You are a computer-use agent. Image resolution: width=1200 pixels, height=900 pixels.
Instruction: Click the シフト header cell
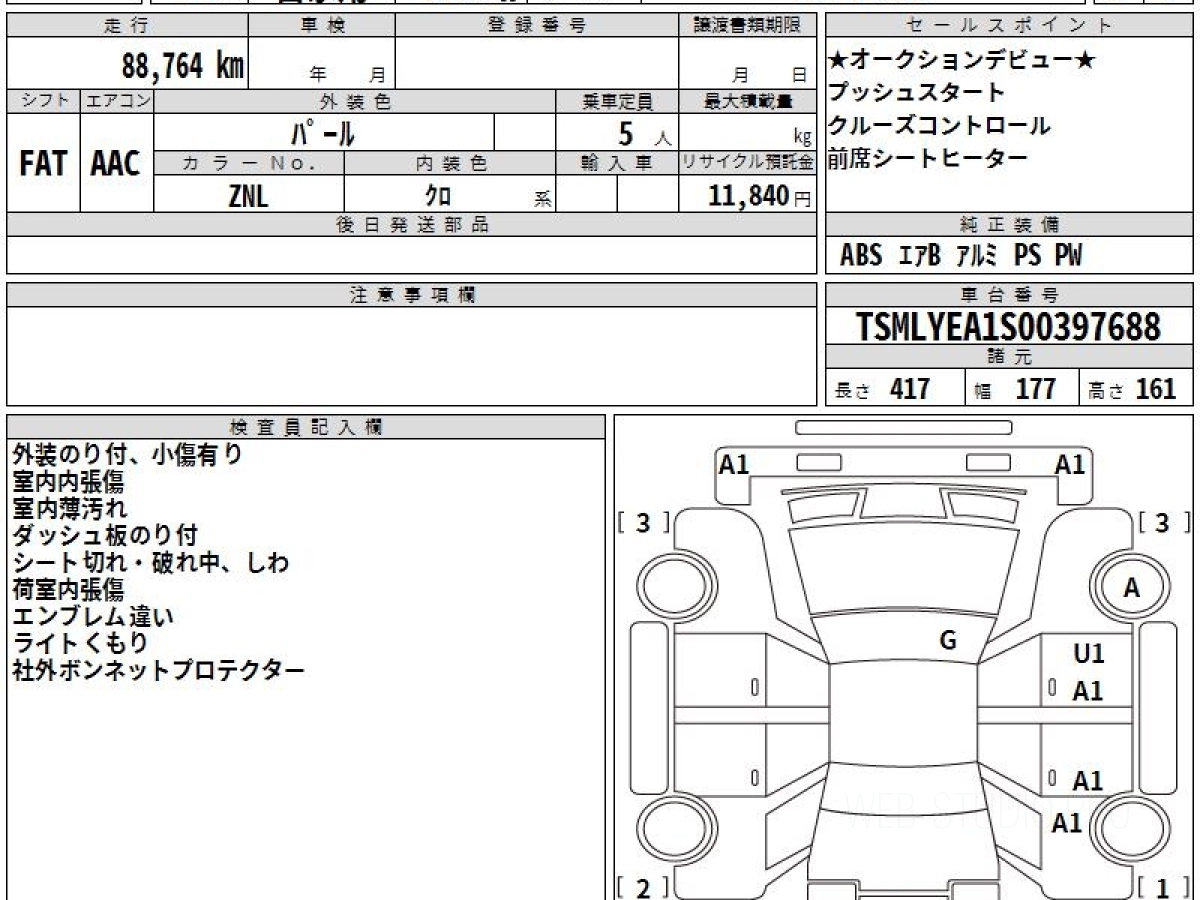click(x=44, y=101)
